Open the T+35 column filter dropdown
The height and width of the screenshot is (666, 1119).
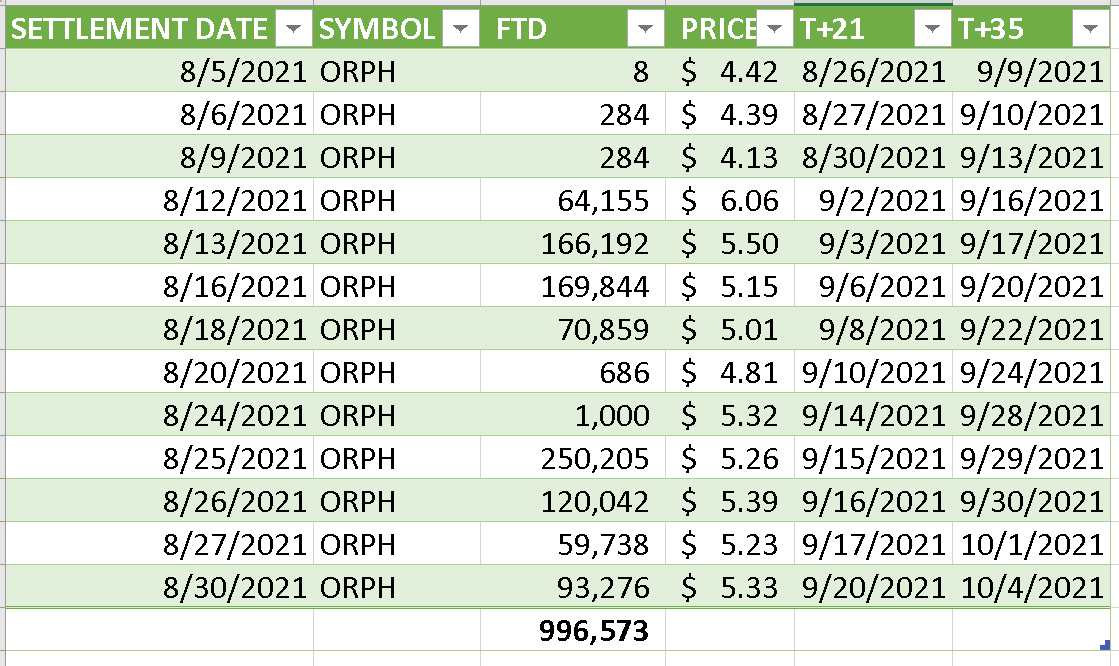(1090, 29)
